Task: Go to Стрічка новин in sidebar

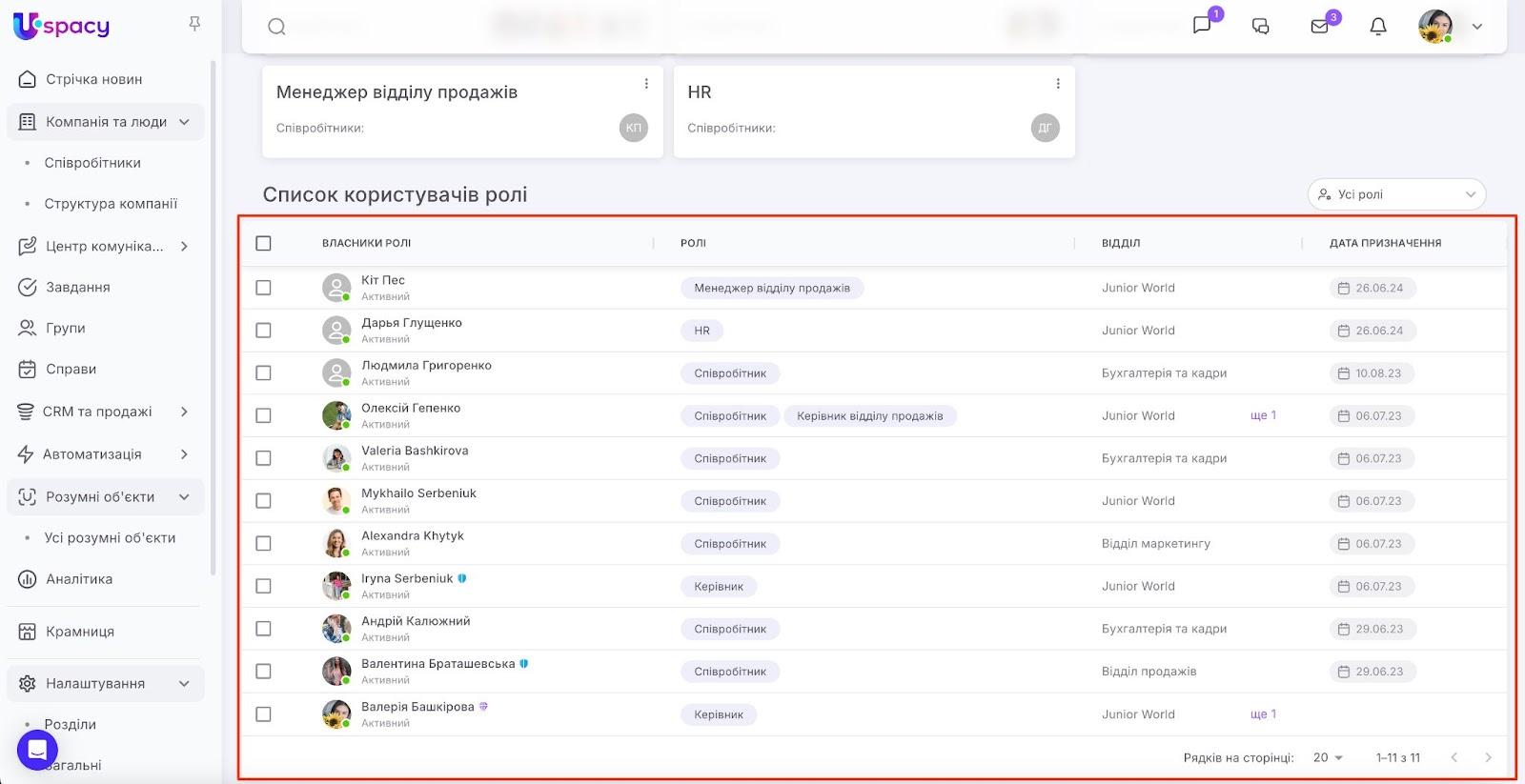Action: click(93, 79)
